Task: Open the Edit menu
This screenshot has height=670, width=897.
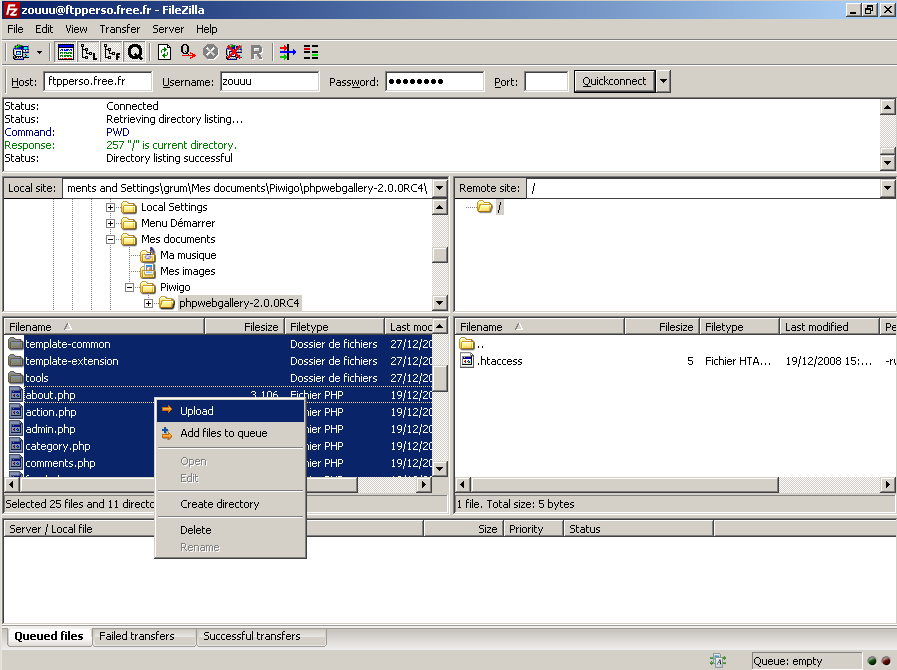Action: pos(44,29)
